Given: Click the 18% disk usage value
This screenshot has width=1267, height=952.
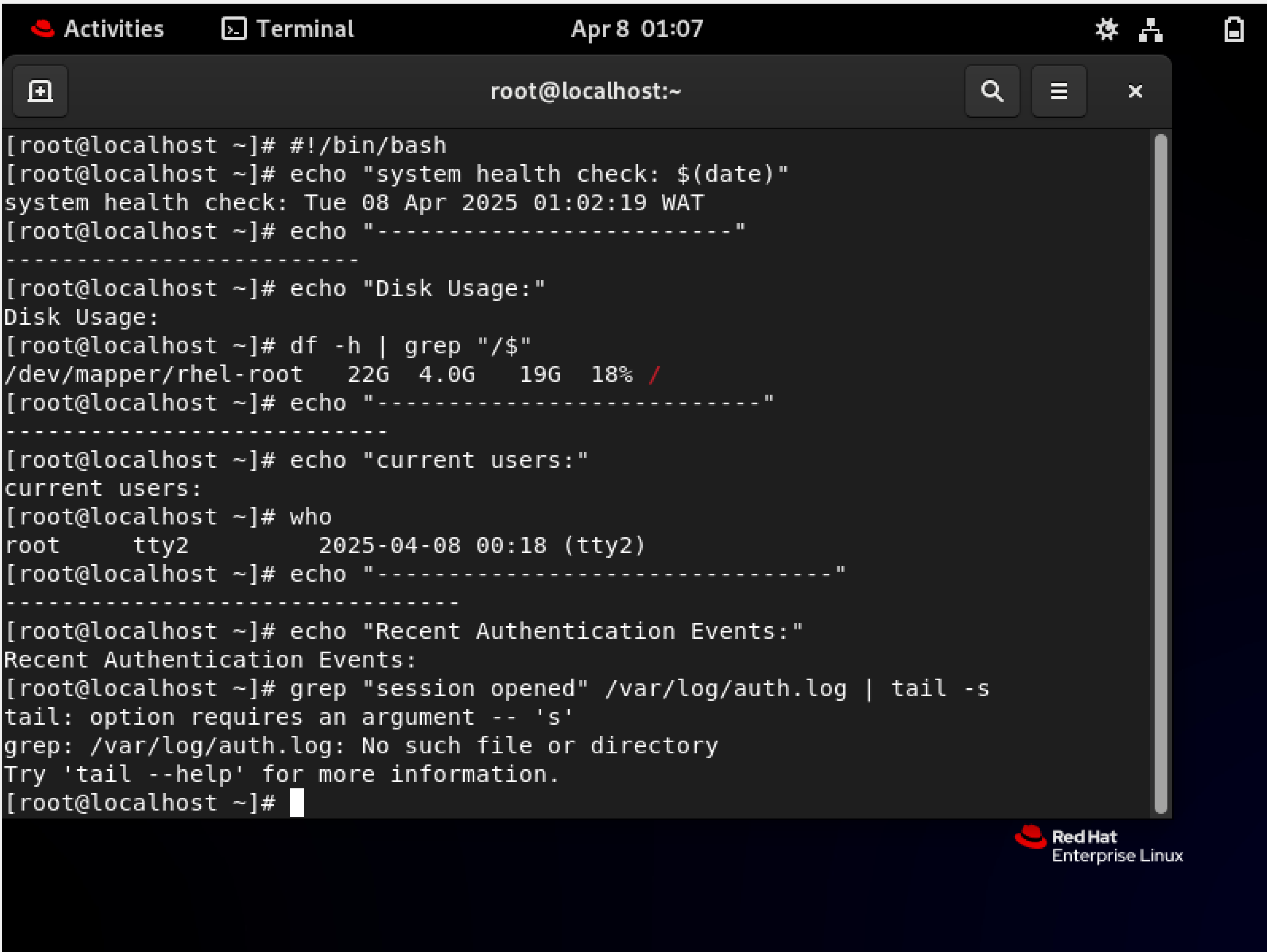Looking at the screenshot, I should 612,375.
